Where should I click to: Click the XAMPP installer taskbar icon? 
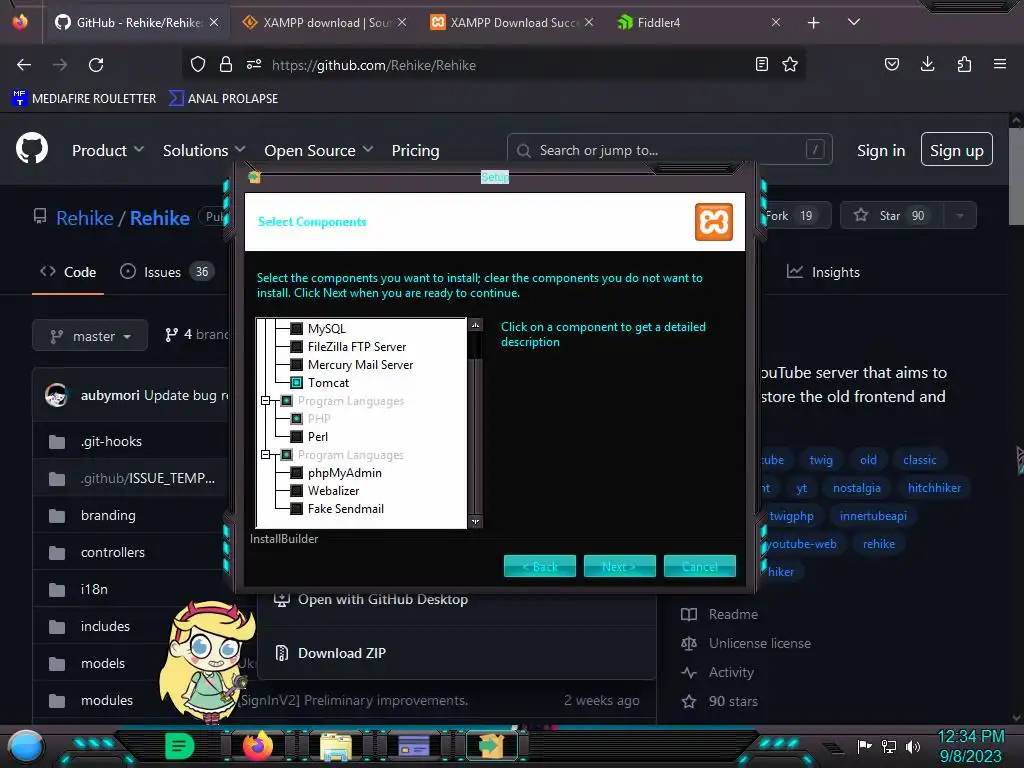tap(491, 745)
